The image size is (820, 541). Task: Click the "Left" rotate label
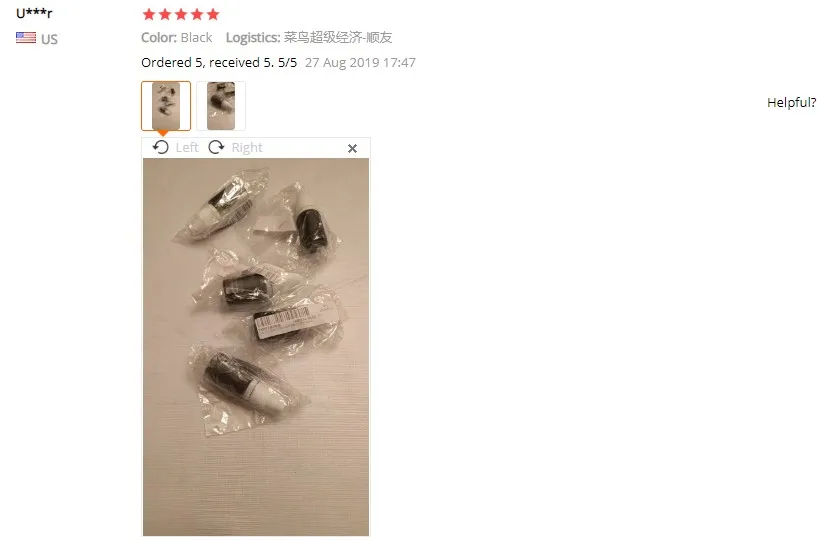click(187, 148)
